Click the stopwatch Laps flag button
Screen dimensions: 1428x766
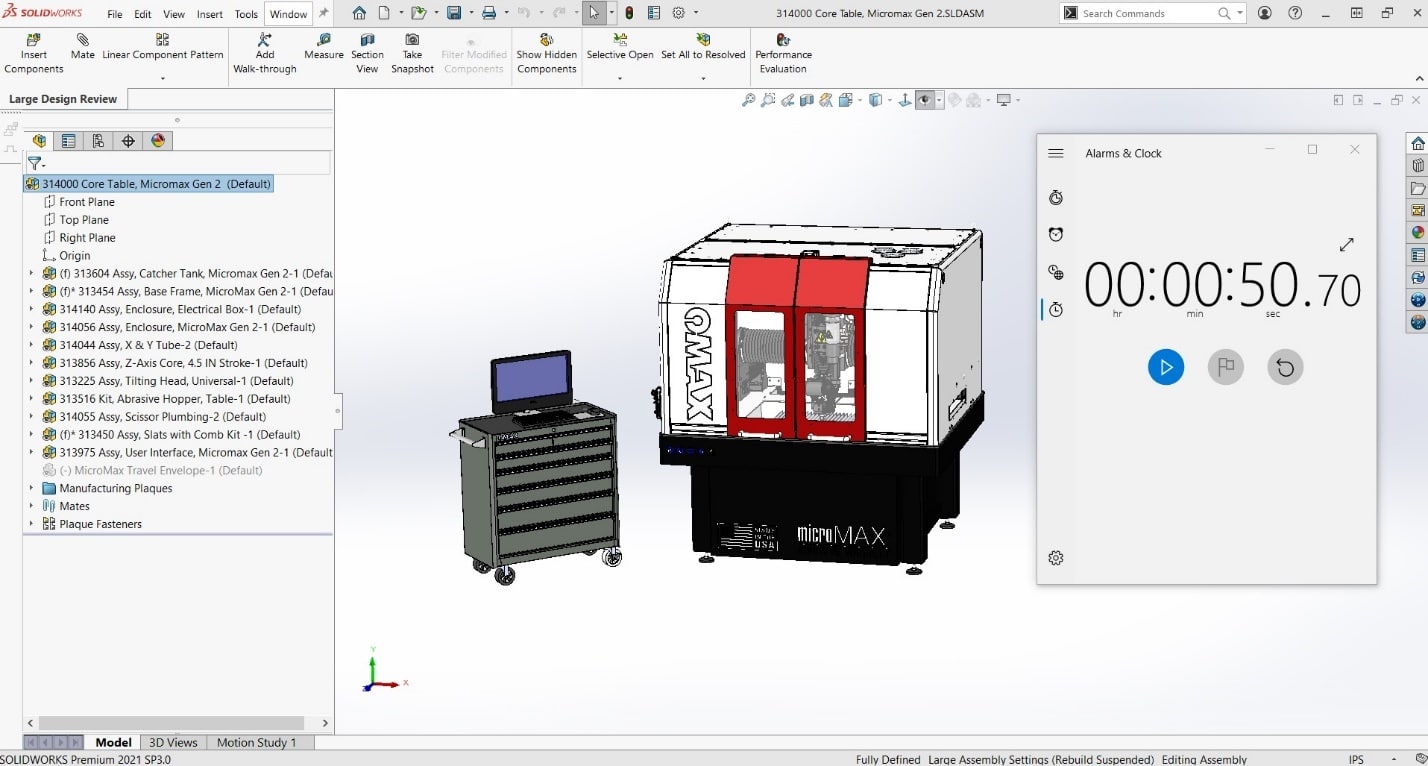tap(1226, 367)
